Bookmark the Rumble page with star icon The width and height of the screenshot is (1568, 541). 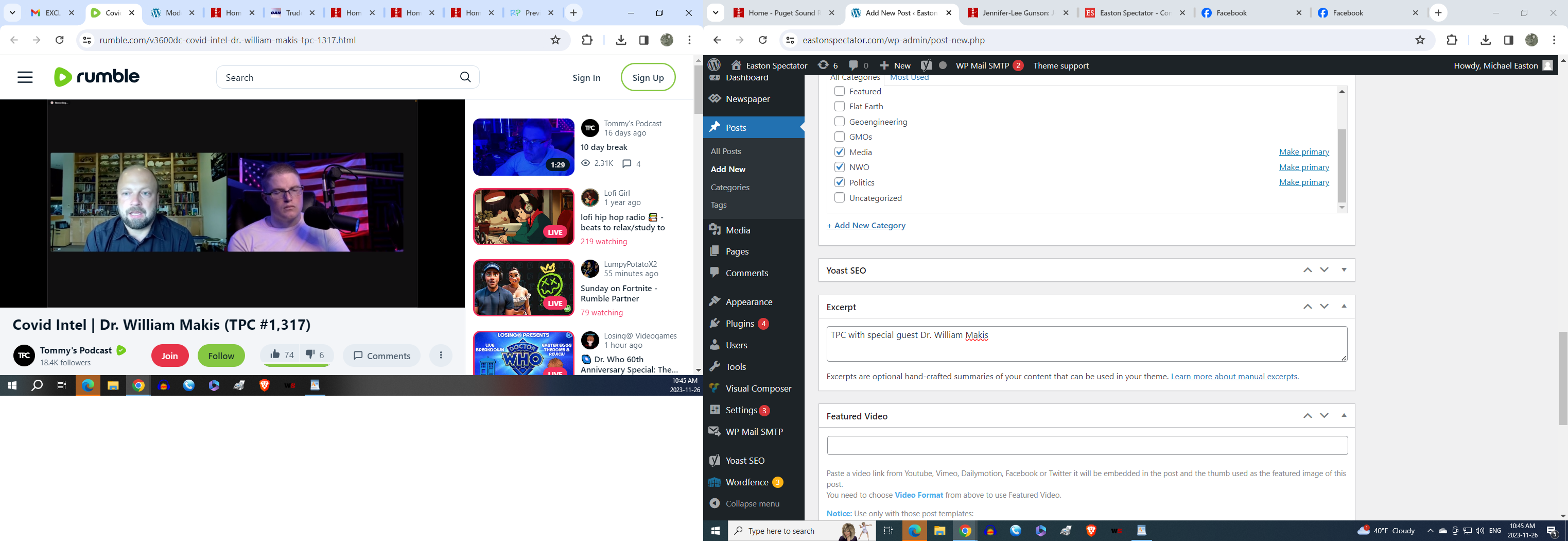pyautogui.click(x=555, y=40)
